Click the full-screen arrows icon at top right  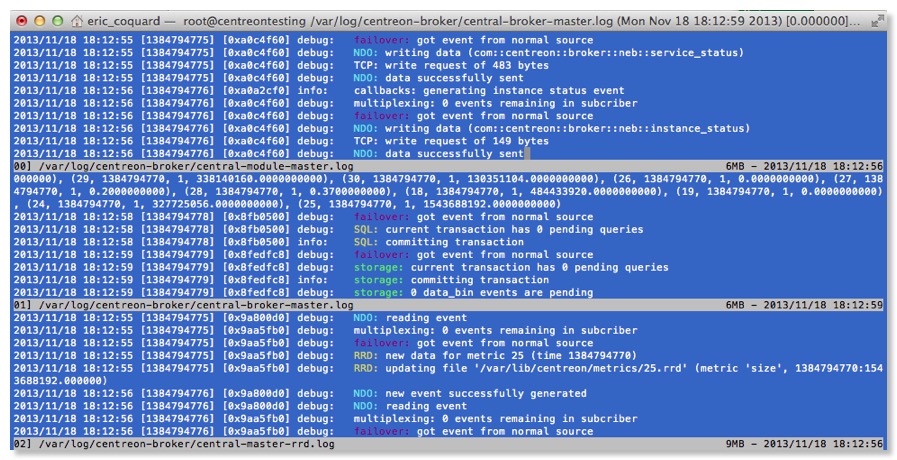point(877,20)
